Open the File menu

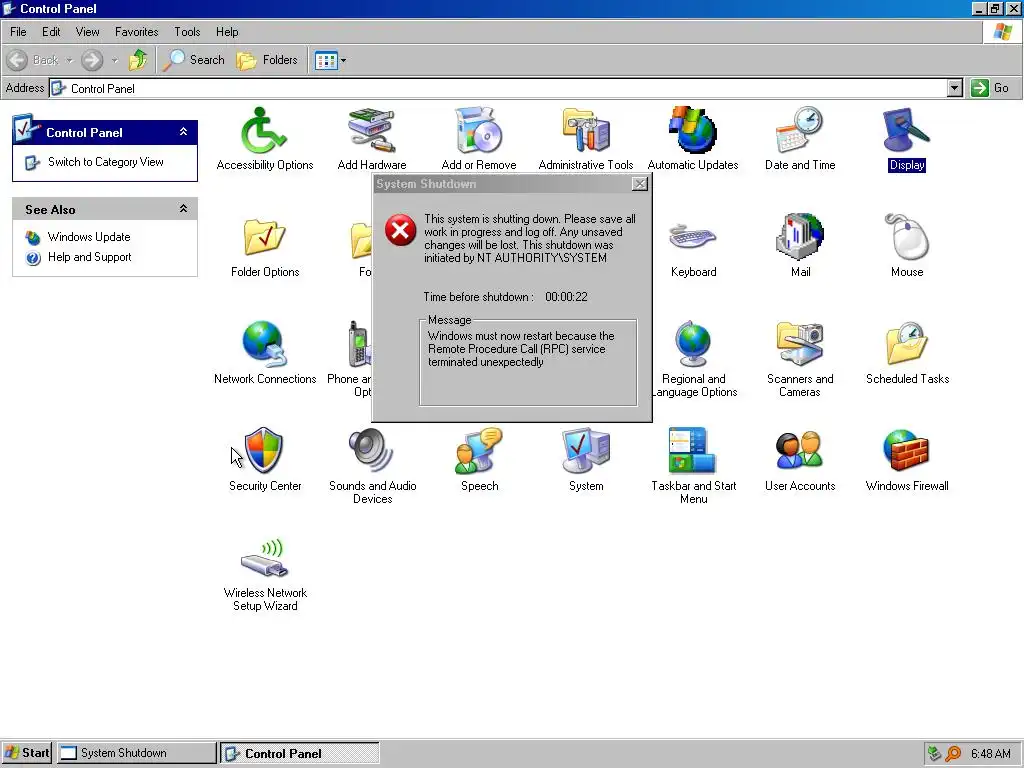pos(18,32)
